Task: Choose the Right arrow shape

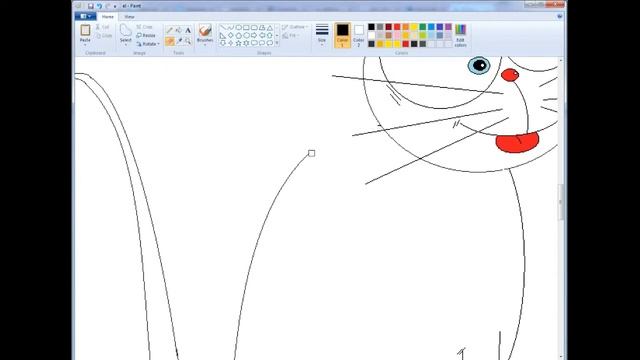Action: click(254, 35)
